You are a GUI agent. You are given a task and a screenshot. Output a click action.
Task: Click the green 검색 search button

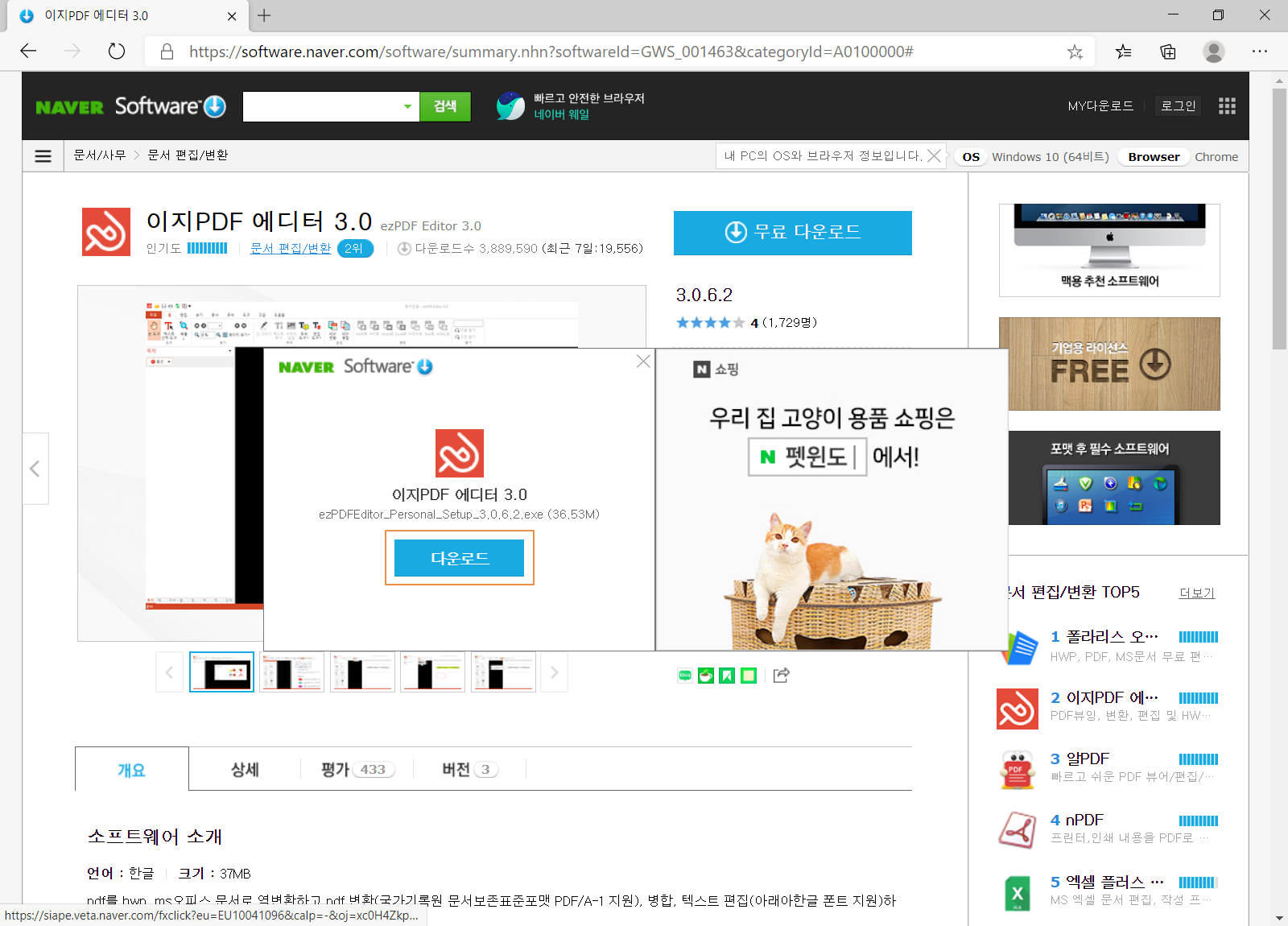(445, 106)
